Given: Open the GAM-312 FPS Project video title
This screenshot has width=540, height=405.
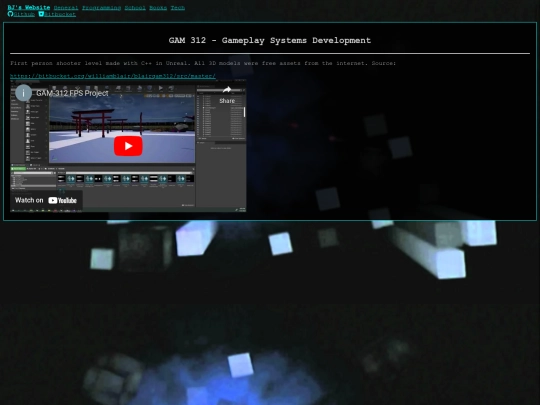Looking at the screenshot, I should (72, 93).
